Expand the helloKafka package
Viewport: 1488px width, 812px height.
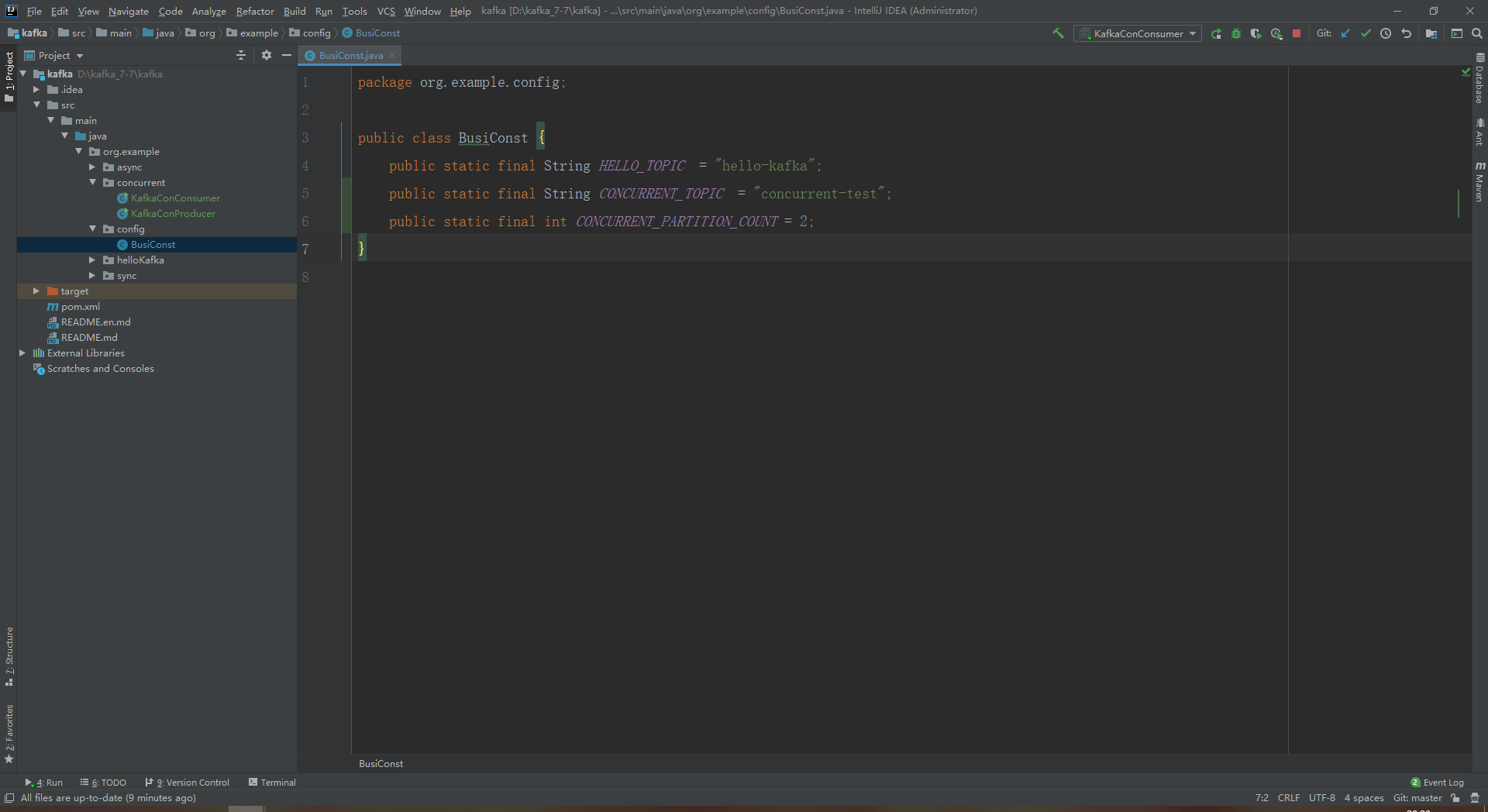pos(92,260)
